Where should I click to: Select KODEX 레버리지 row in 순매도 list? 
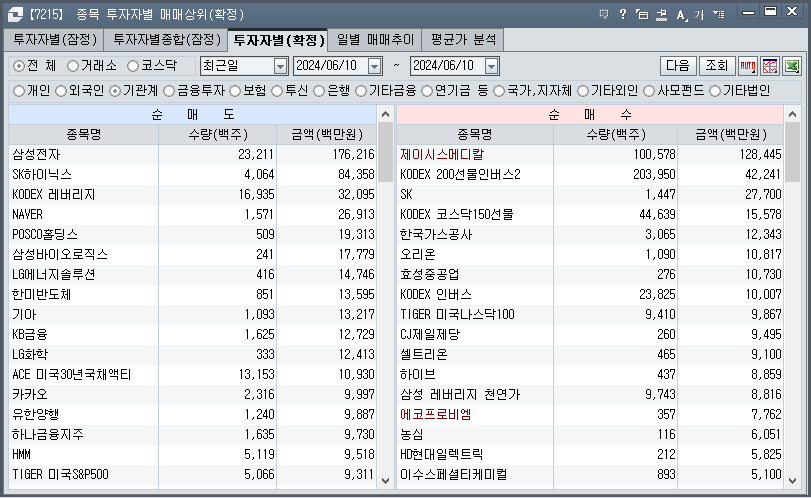point(193,194)
